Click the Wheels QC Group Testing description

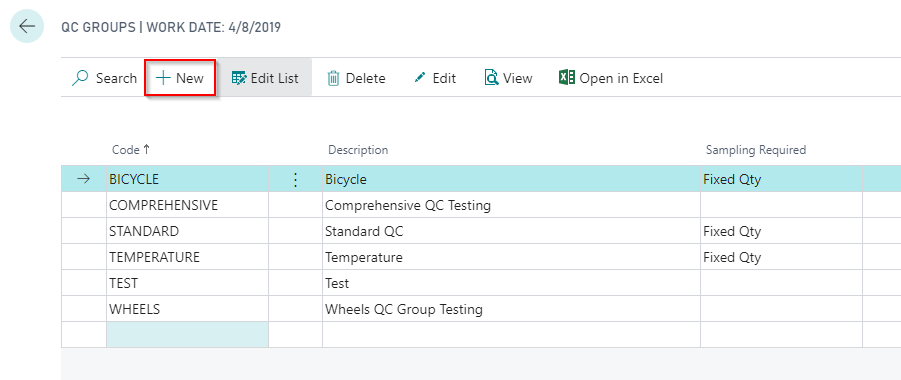coord(511,309)
